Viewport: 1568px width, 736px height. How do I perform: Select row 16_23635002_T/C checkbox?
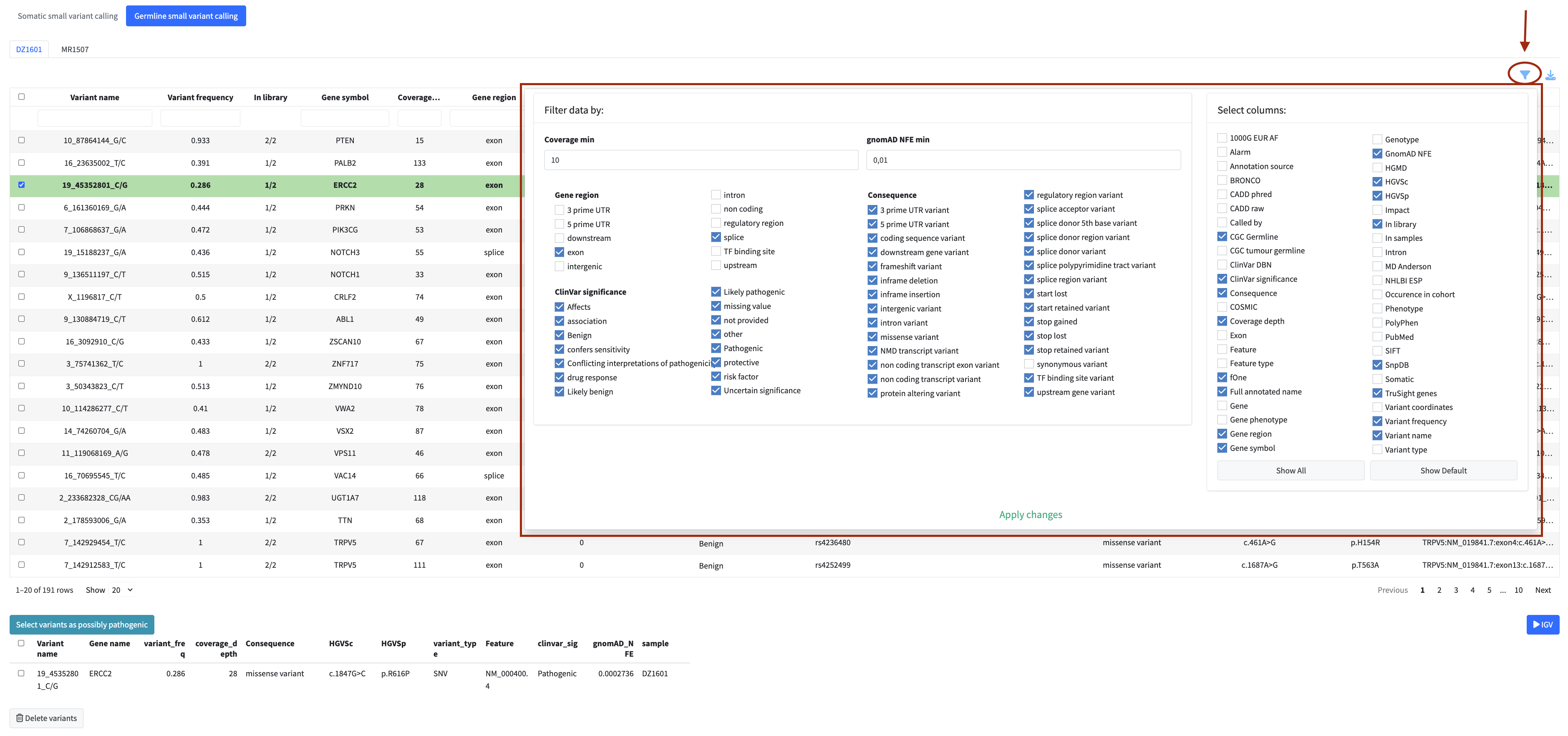(x=21, y=163)
